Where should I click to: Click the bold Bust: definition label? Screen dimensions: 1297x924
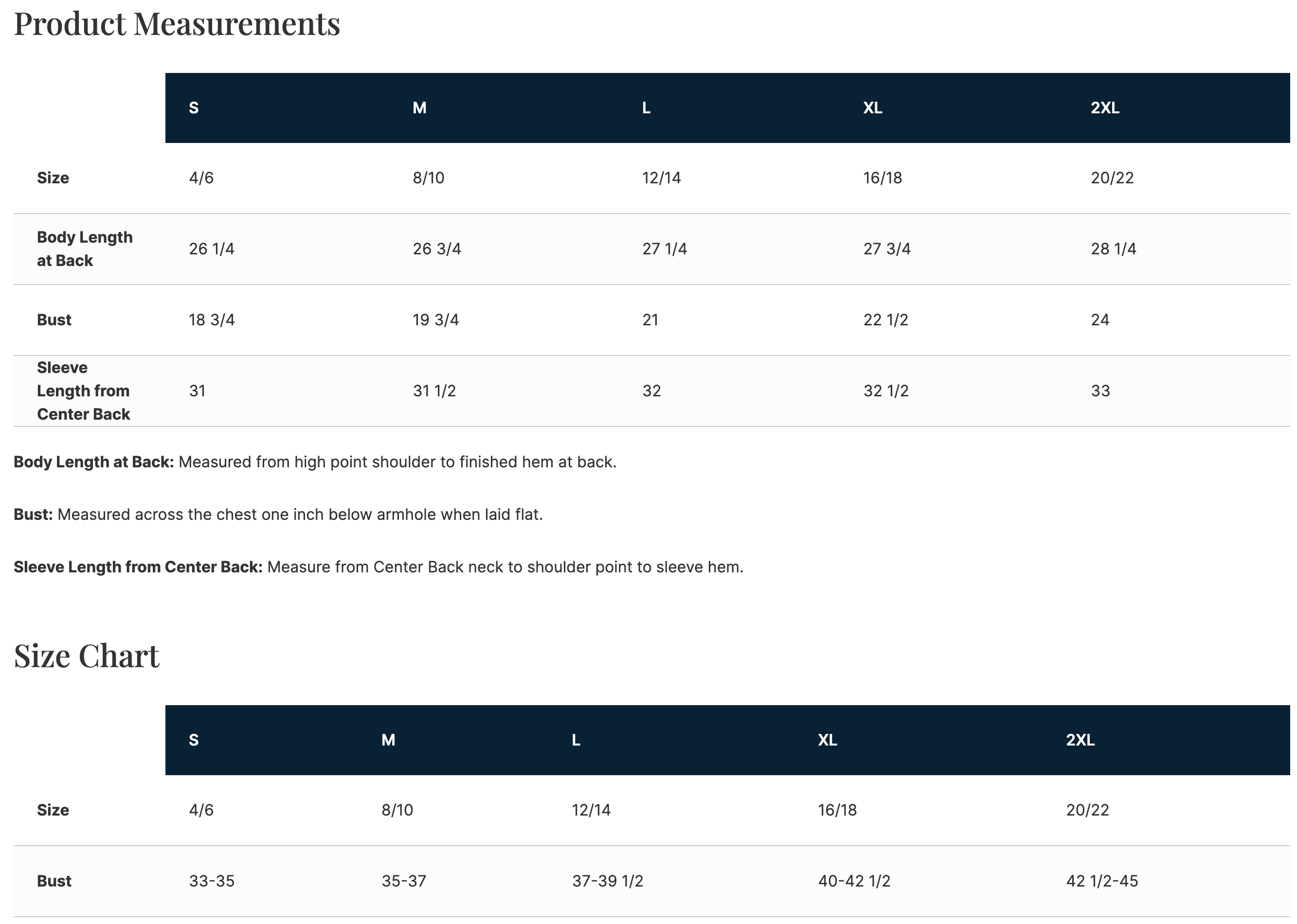click(33, 515)
